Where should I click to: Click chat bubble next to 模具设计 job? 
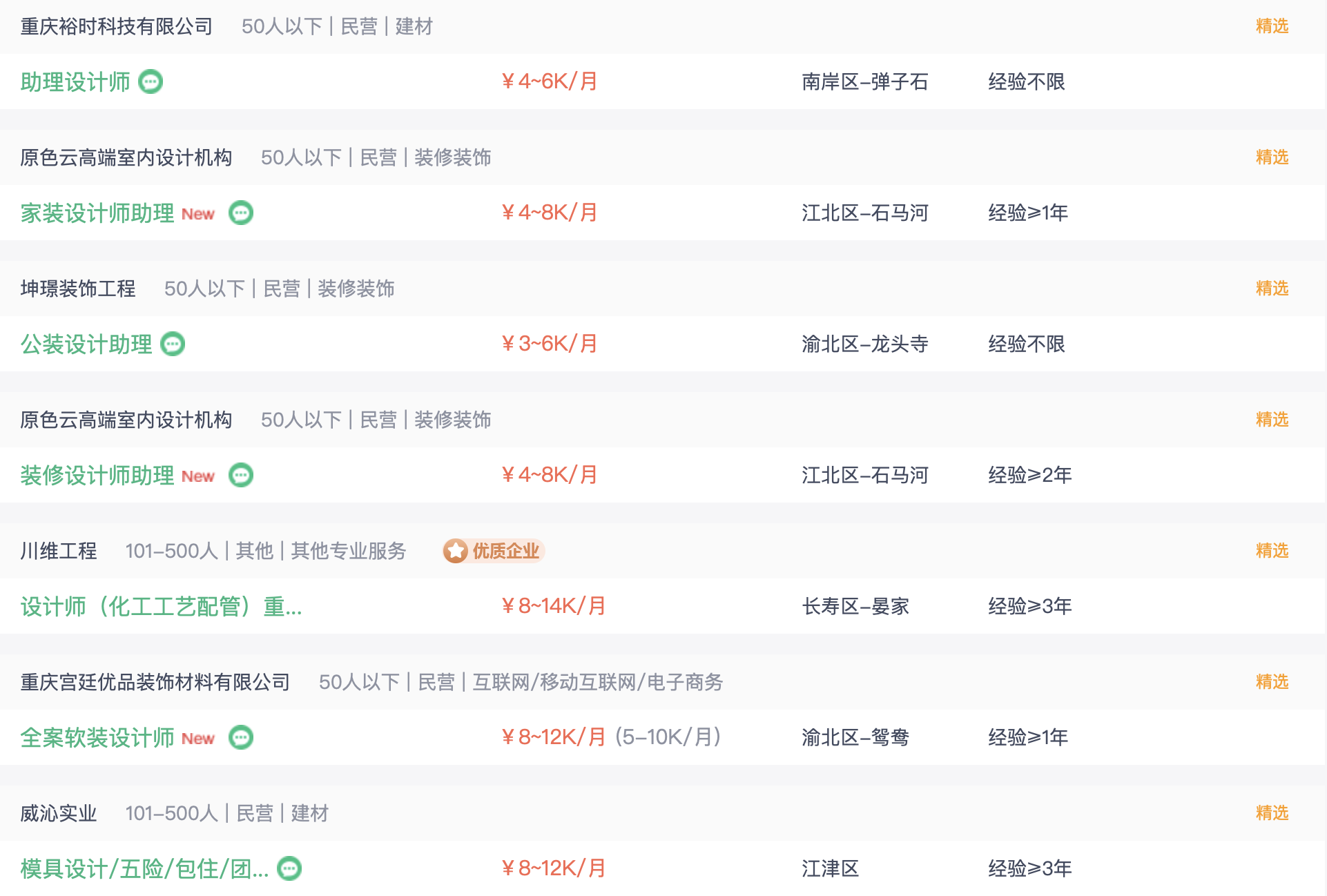tap(289, 868)
